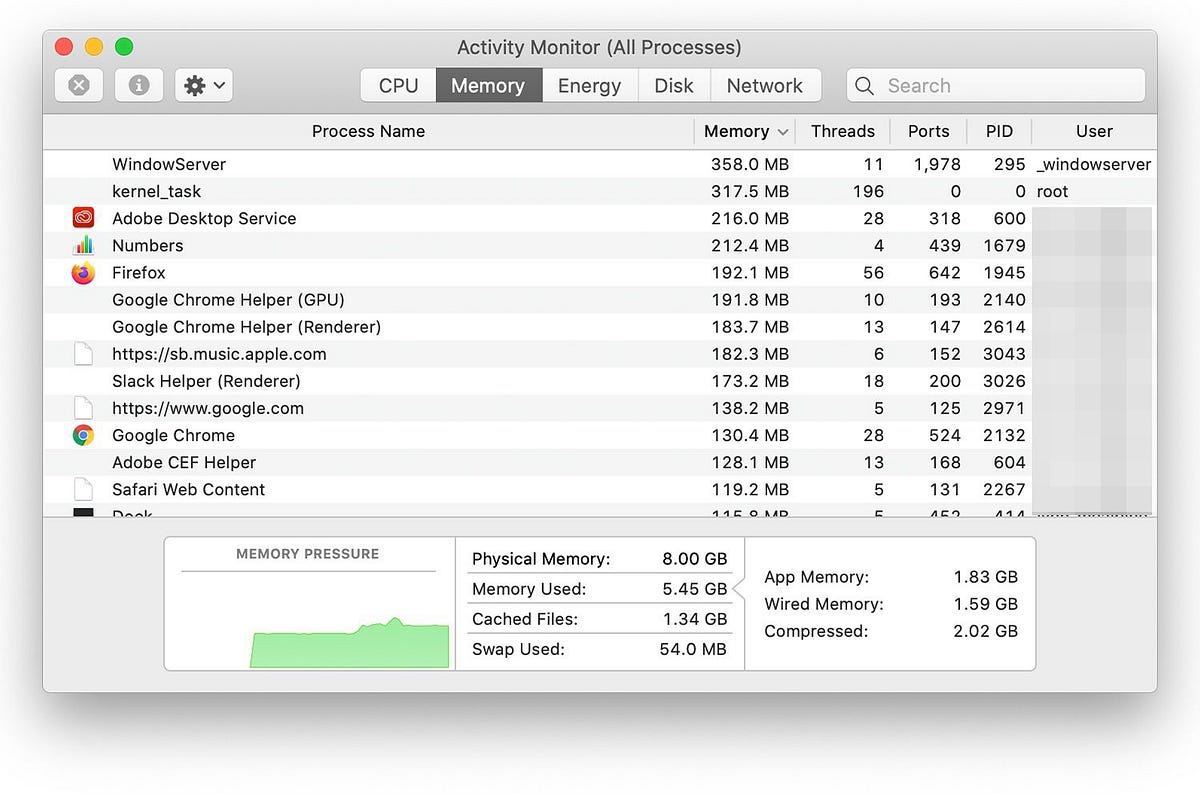Image resolution: width=1200 pixels, height=800 pixels.
Task: Select https://www.google.com process name
Action: point(208,408)
